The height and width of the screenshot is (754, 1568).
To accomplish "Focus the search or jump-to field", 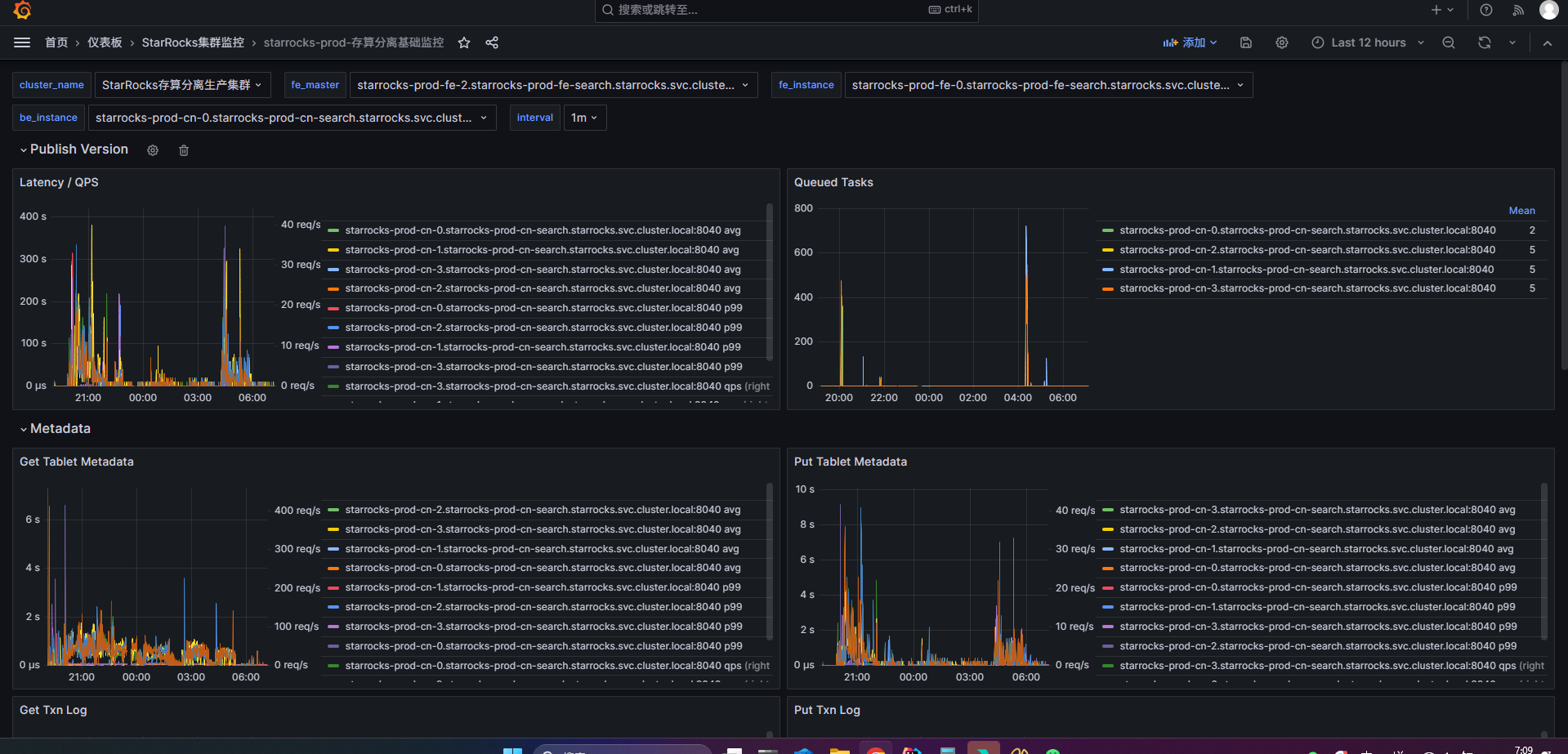I will [787, 10].
